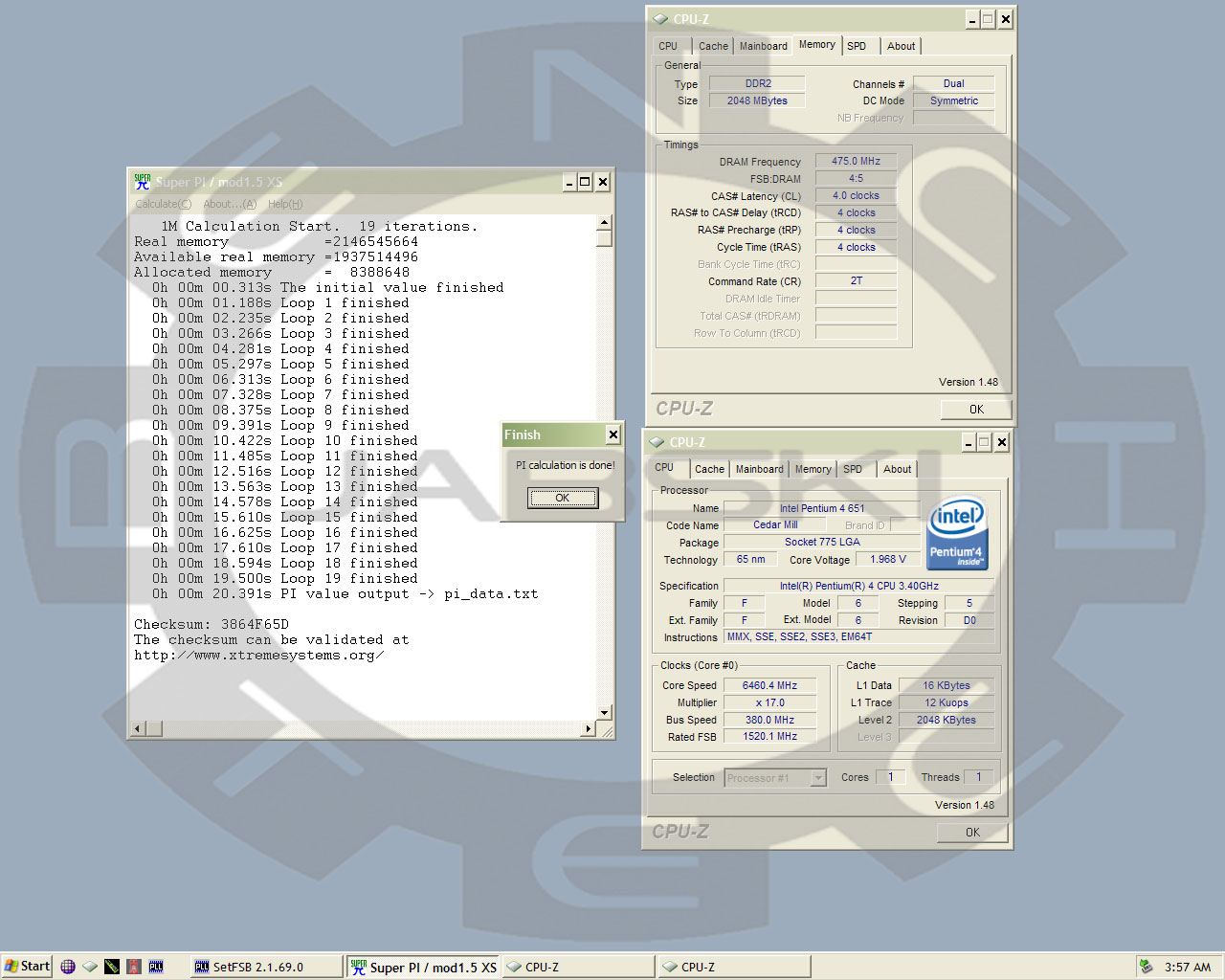Click Super PI vertical scrollbar up arrow
Screen dimensions: 1225x980
(604, 223)
